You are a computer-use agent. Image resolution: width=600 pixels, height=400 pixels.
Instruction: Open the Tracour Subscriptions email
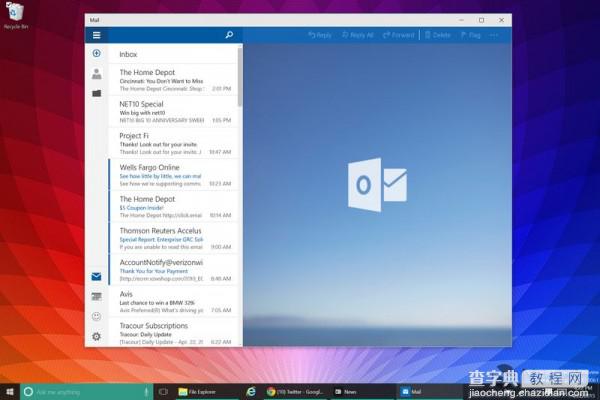point(173,333)
